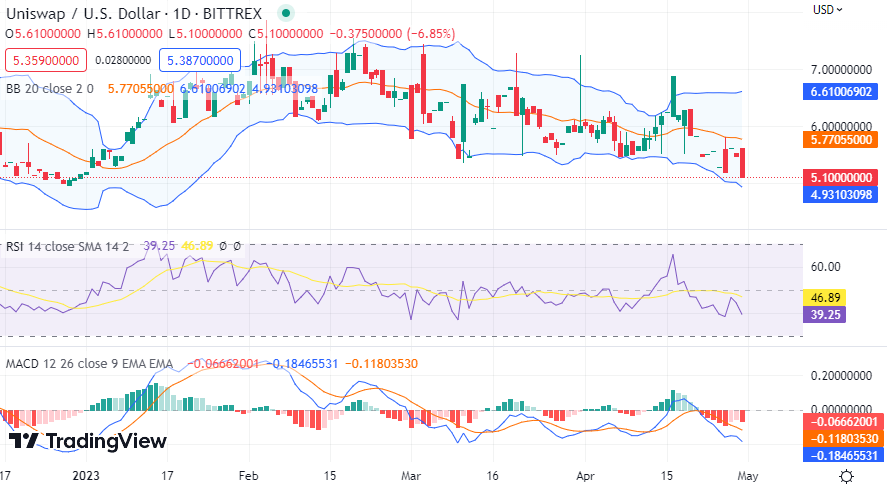Click the -0.37500000 (-6.85%) change value

(x=393, y=34)
